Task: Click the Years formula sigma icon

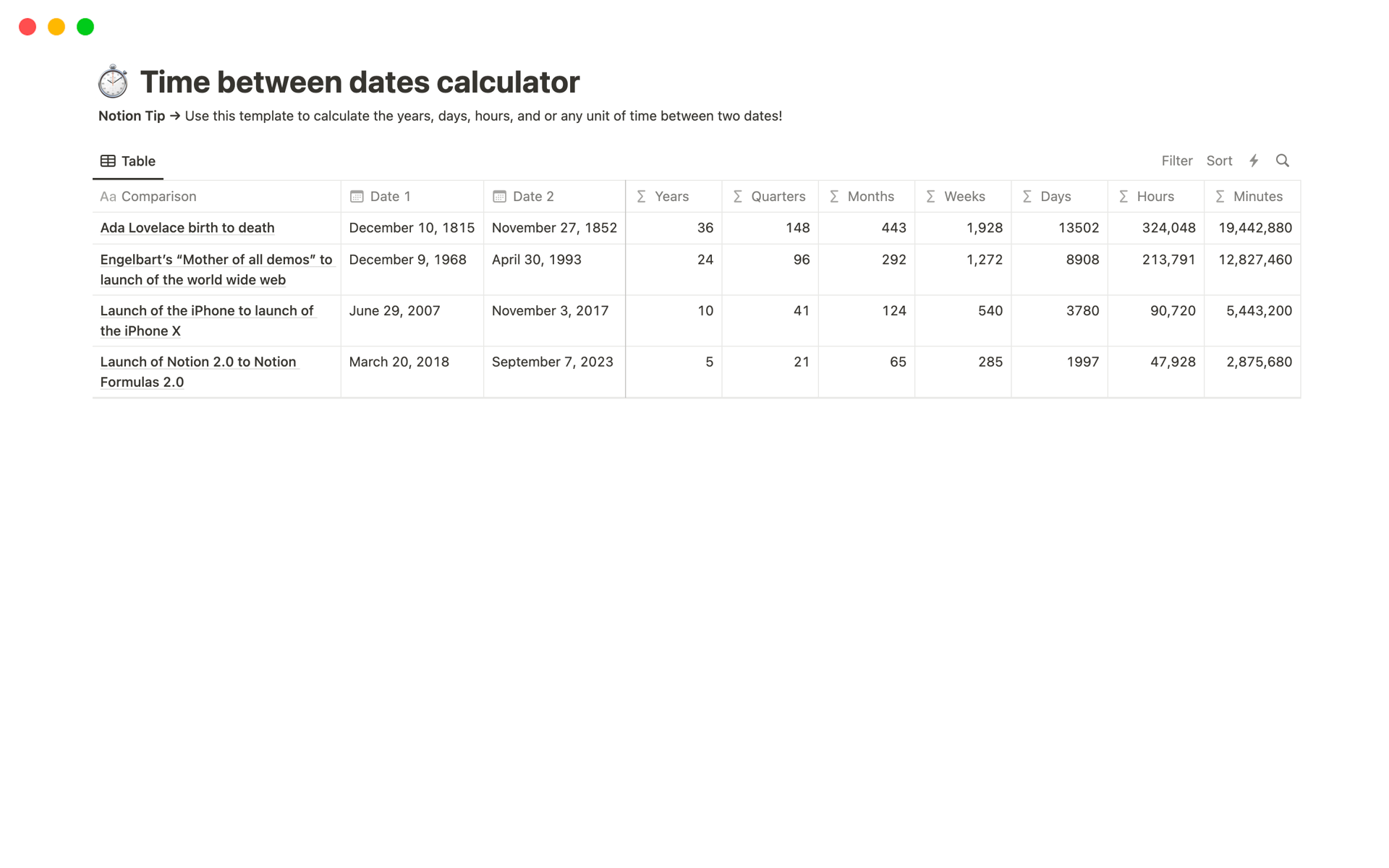Action: click(x=641, y=197)
